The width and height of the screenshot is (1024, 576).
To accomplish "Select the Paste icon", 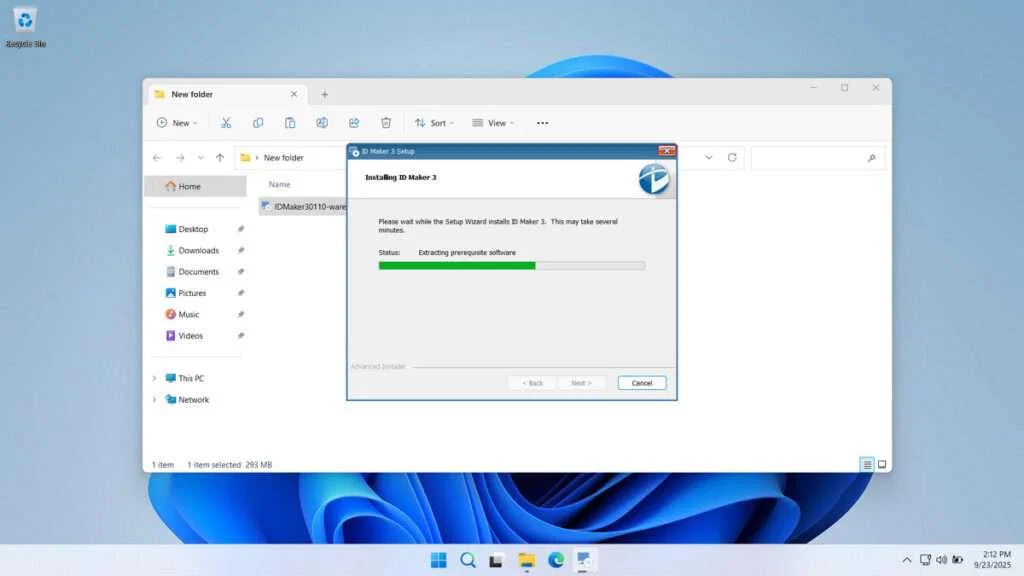I will [290, 122].
